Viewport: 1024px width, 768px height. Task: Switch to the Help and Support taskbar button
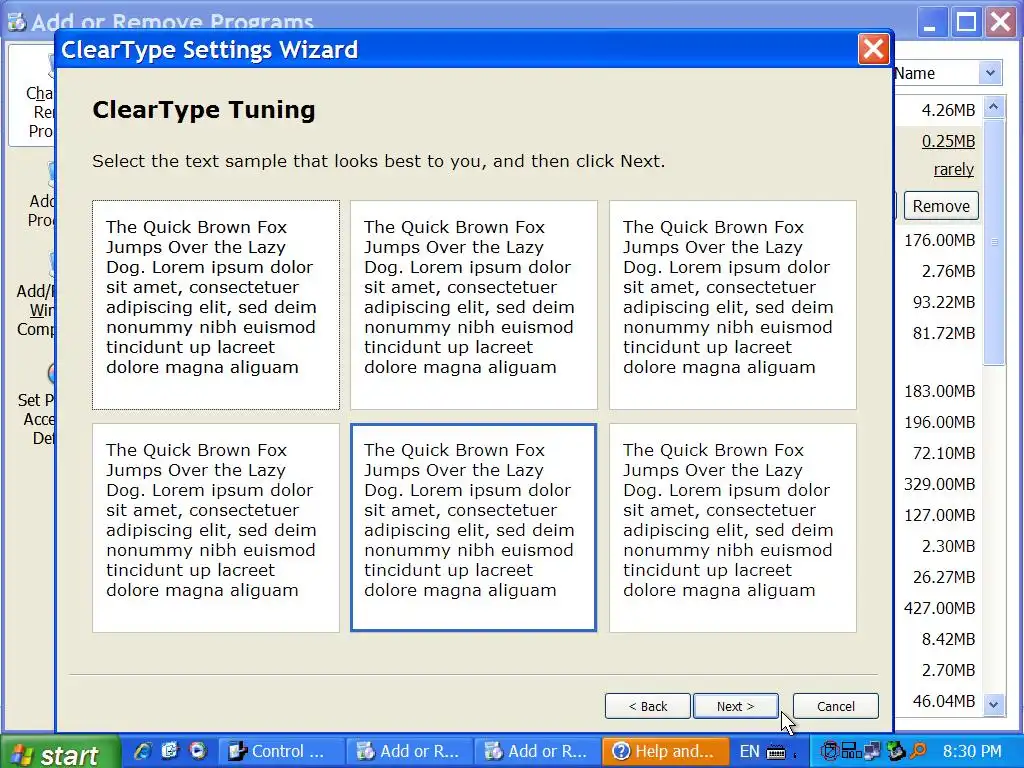[665, 752]
